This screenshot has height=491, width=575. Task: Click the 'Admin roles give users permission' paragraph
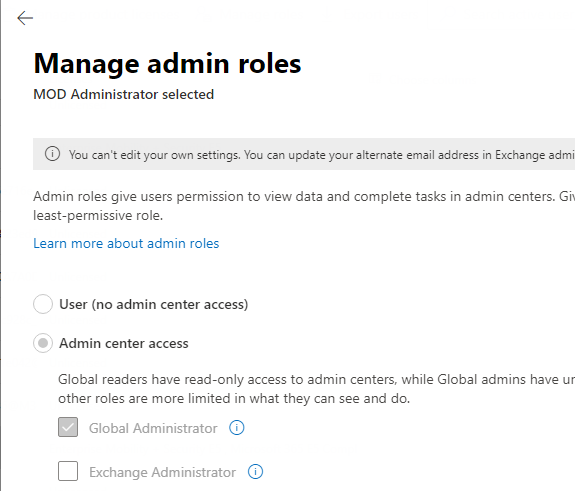pyautogui.click(x=304, y=206)
